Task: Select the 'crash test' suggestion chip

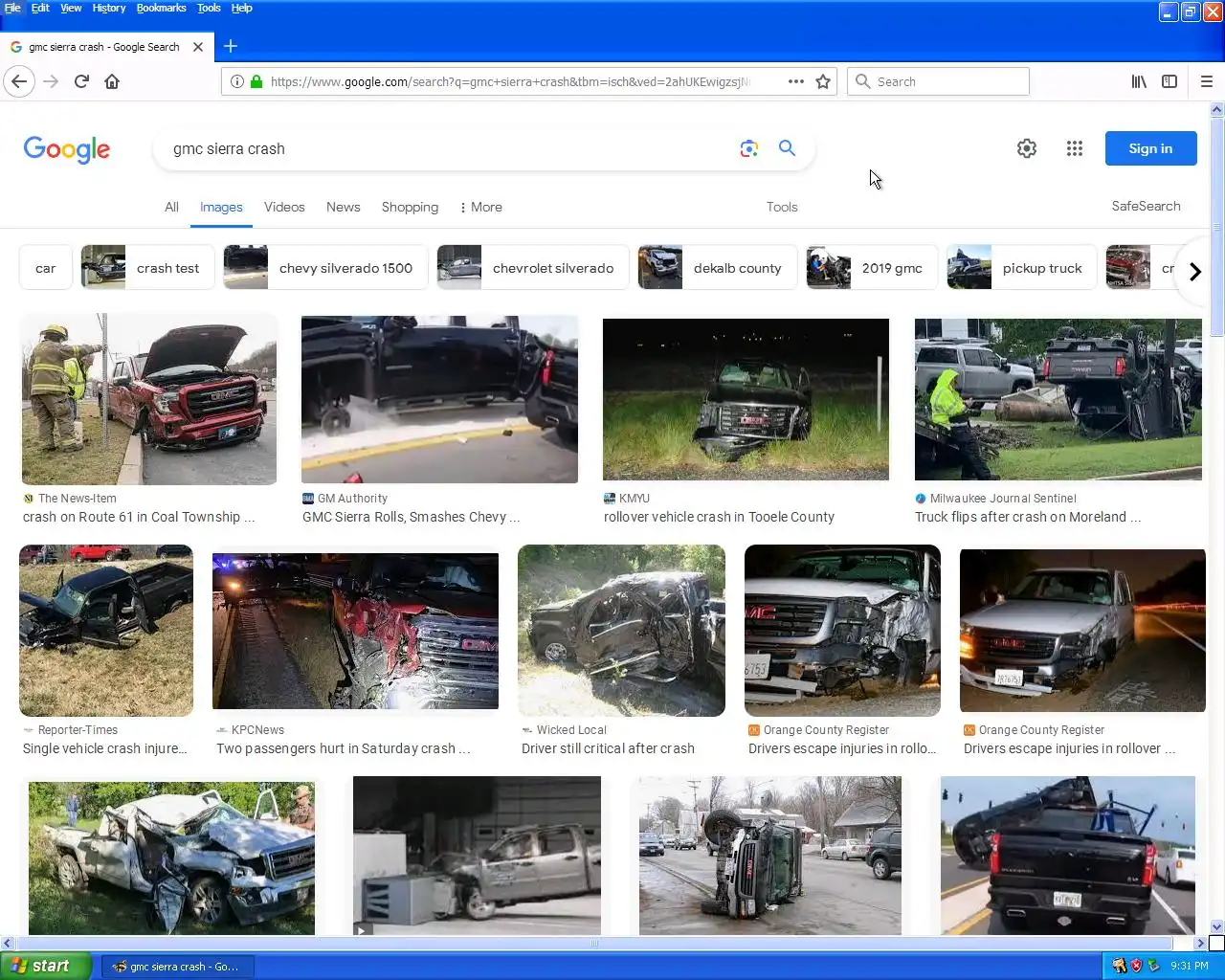Action: pos(147,268)
